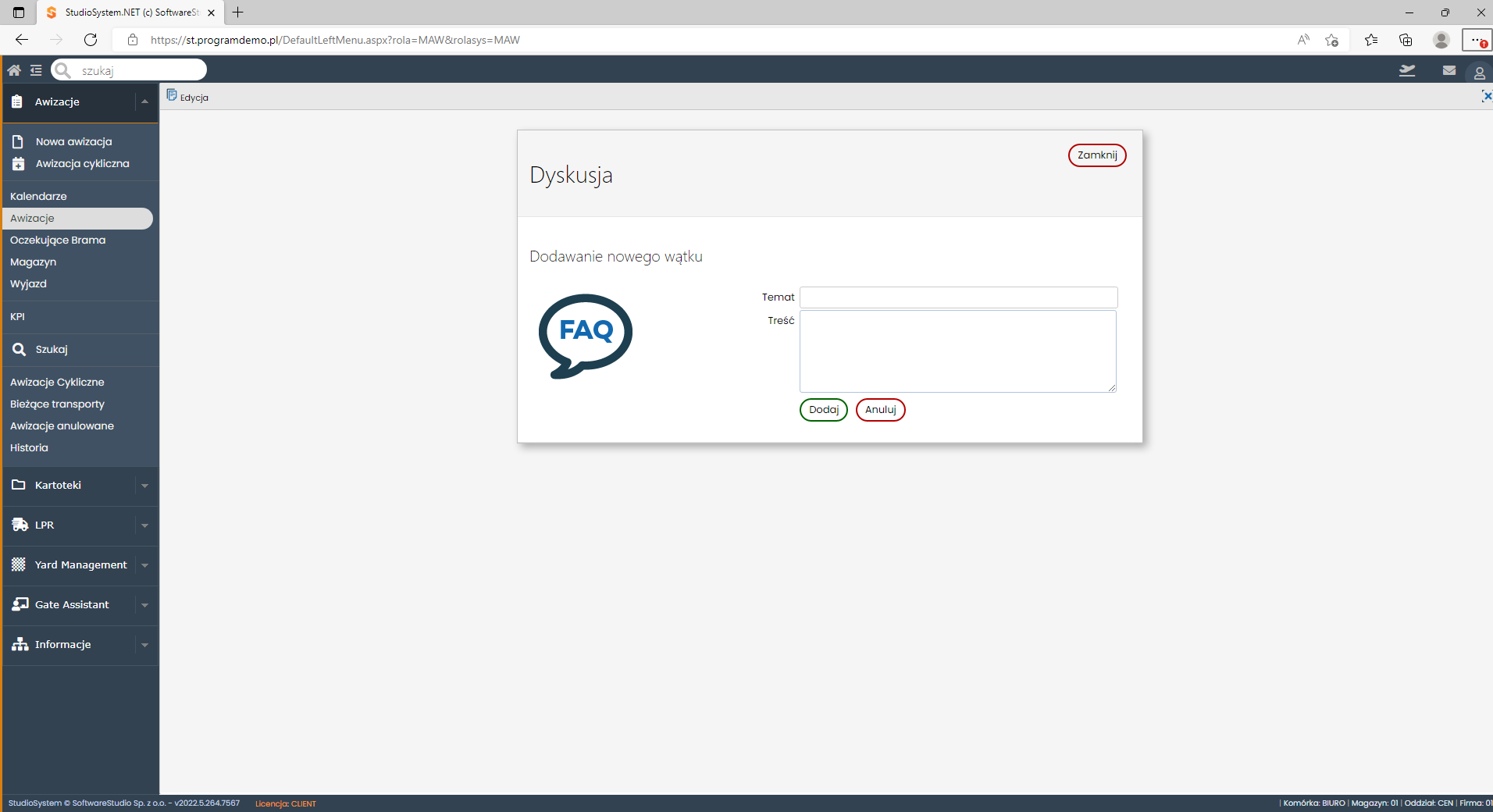1493x812 pixels.
Task: Click the Awizacje clipboard icon
Action: [x=17, y=101]
